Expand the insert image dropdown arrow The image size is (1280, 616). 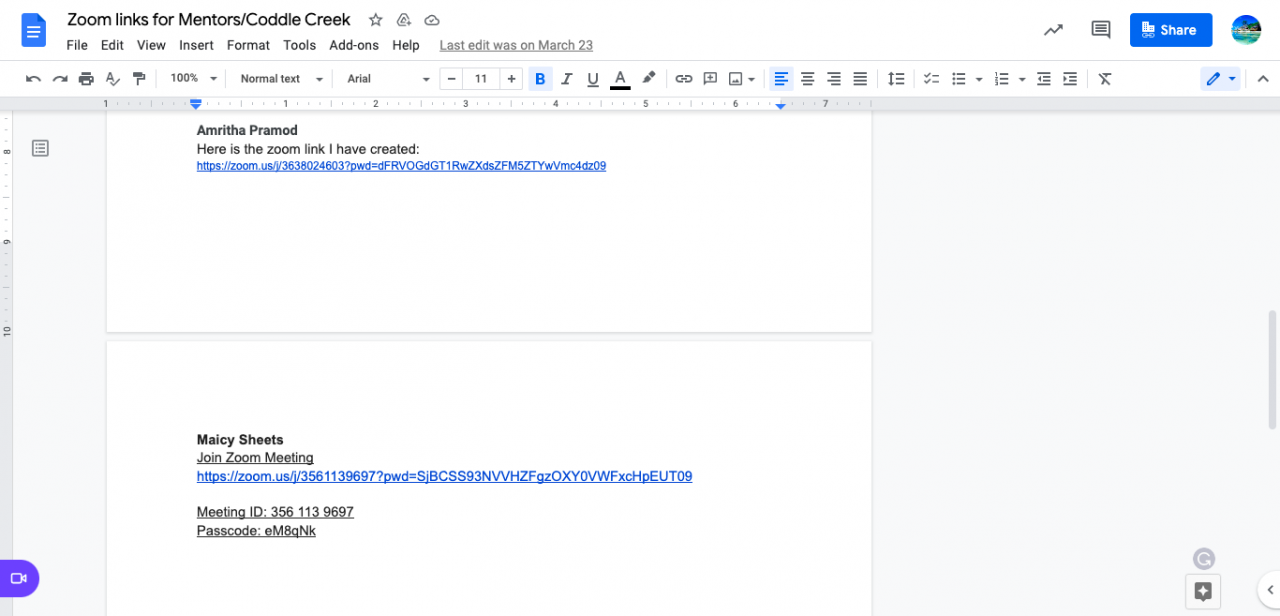tap(751, 79)
